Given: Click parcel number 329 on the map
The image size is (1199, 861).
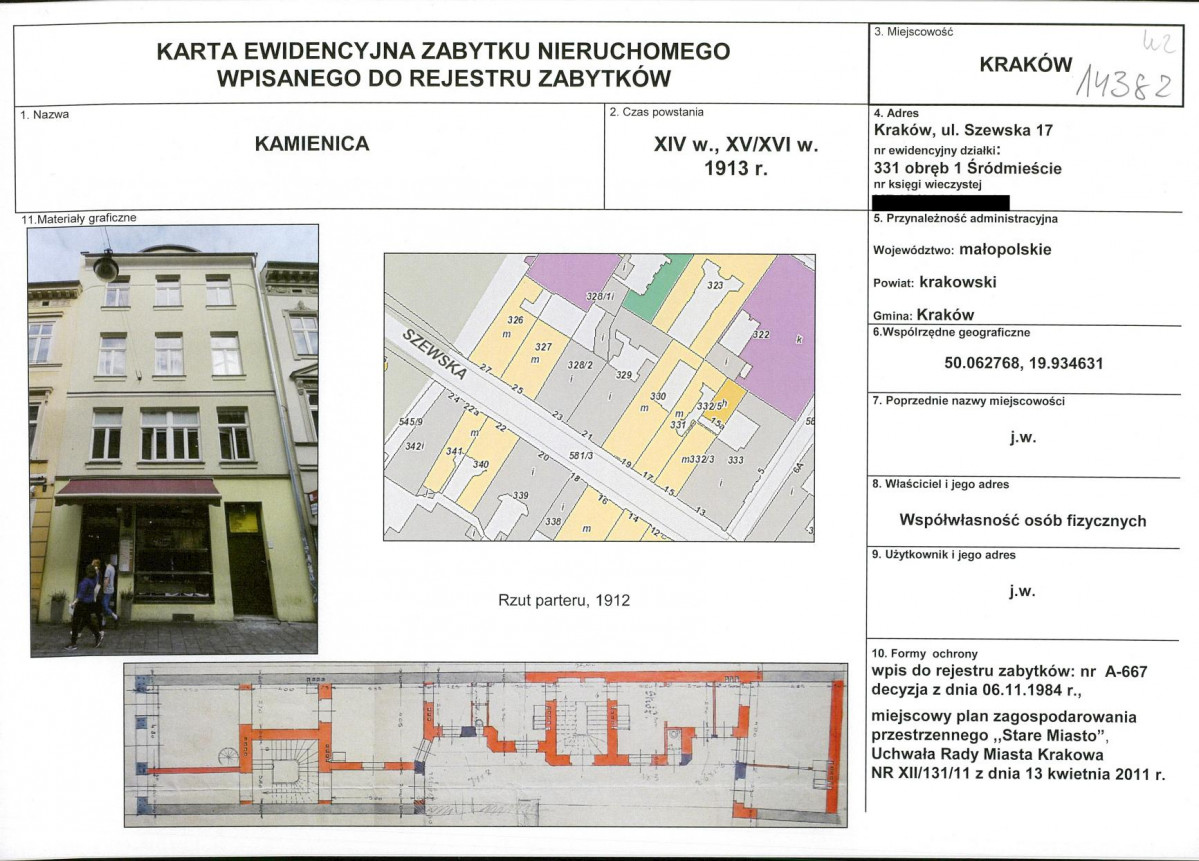Looking at the screenshot, I should pos(624,375).
